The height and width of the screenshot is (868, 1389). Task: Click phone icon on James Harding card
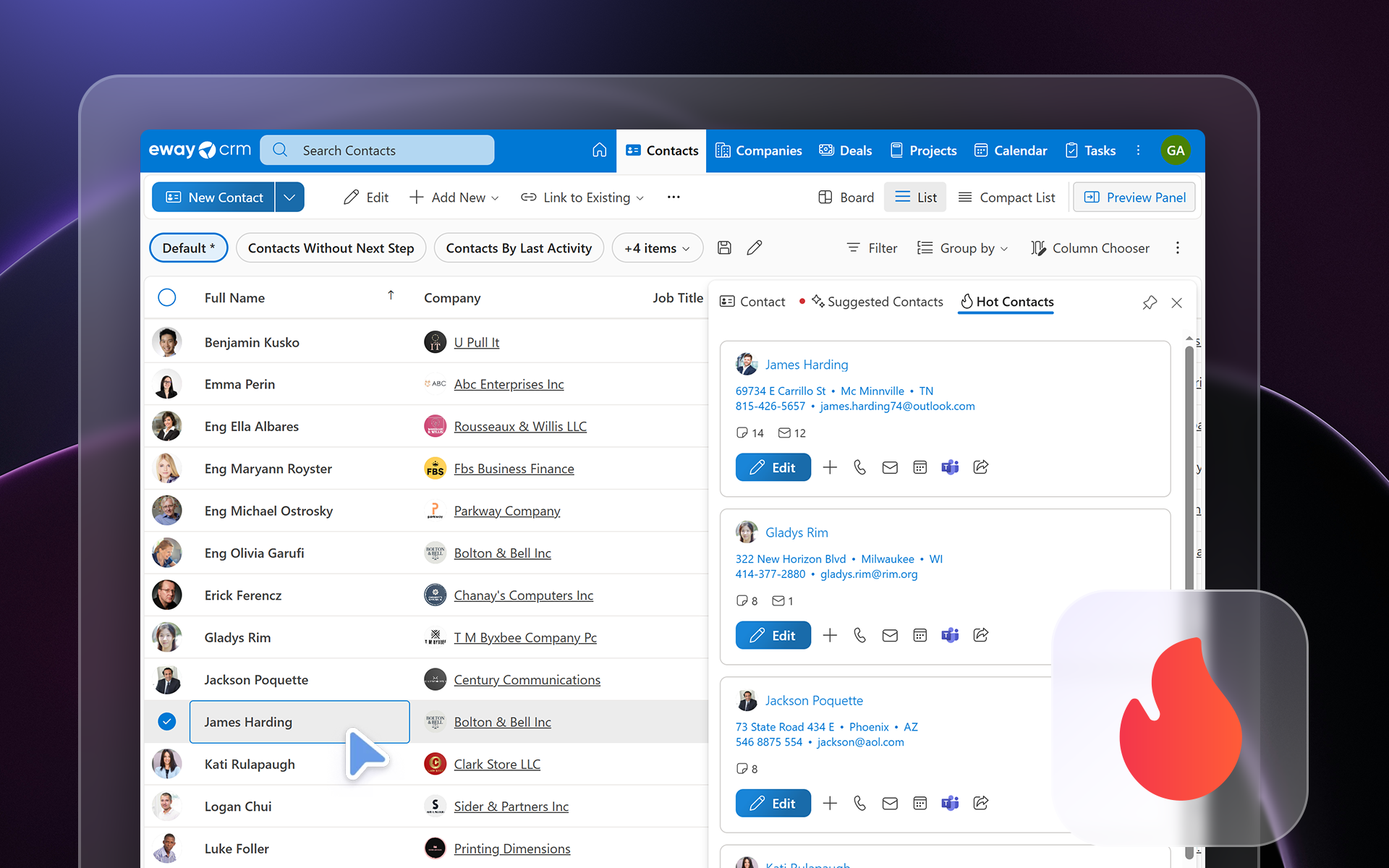(x=859, y=467)
